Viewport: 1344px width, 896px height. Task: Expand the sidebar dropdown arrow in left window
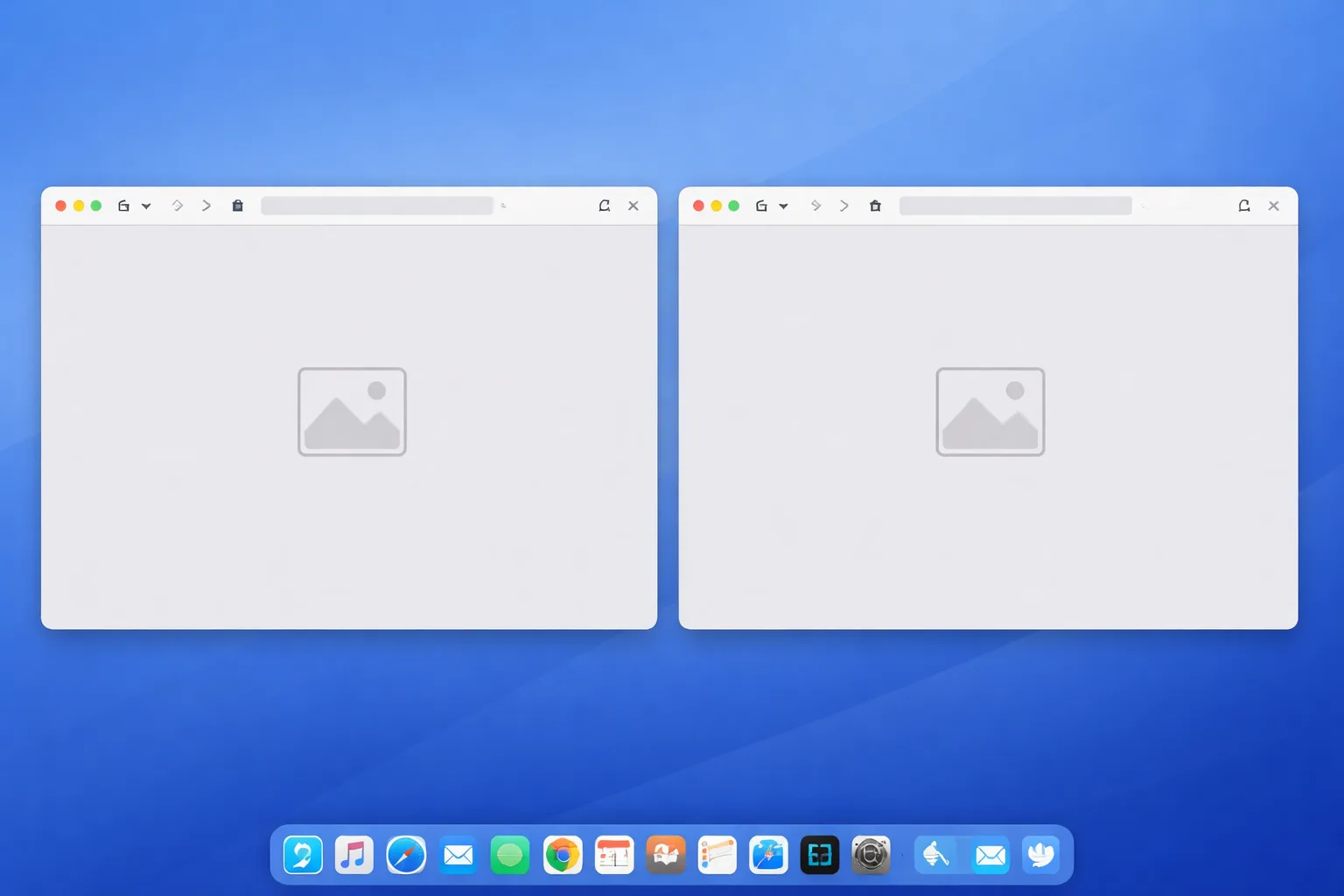tap(146, 206)
